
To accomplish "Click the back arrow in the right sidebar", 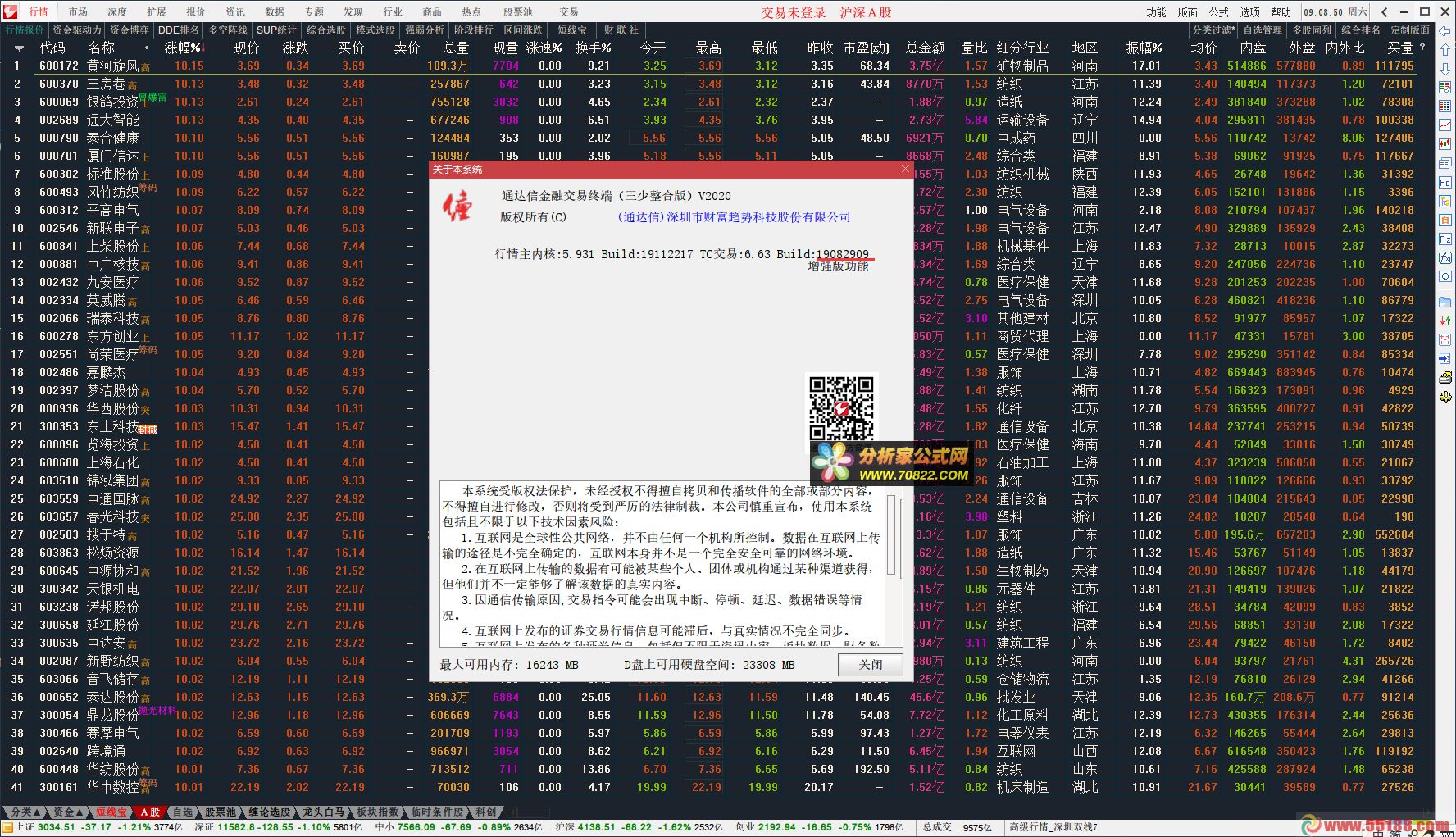I will 1445,30.
